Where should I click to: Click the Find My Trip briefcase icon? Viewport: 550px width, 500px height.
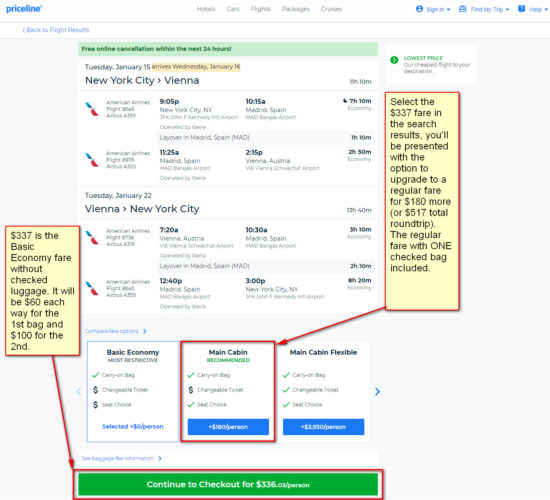coord(463,9)
